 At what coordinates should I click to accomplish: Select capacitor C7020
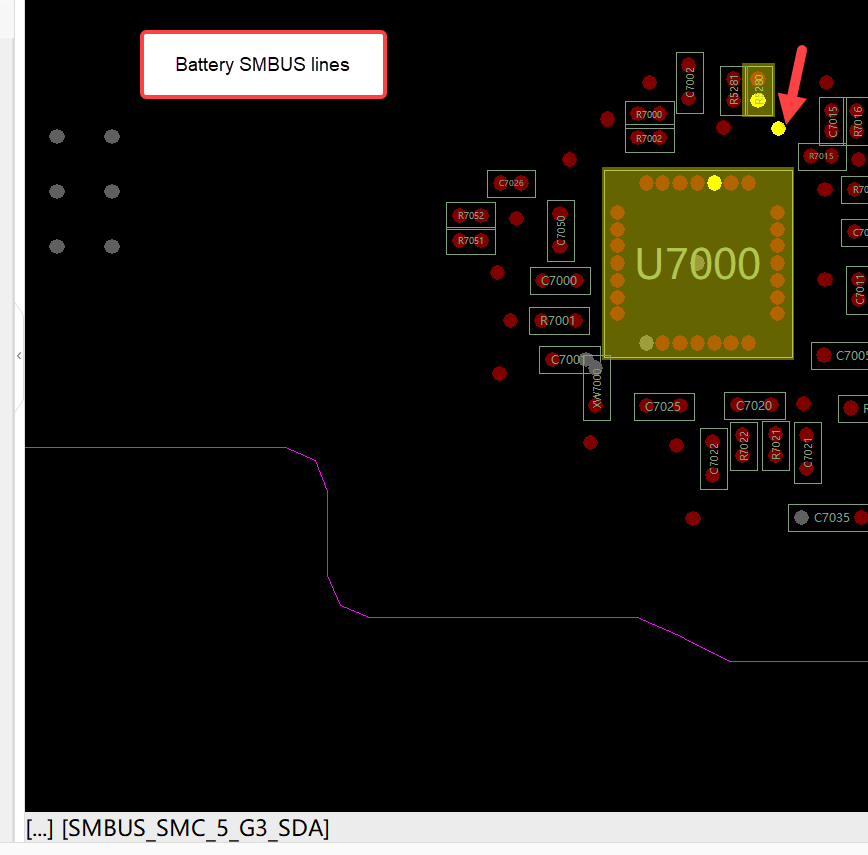click(x=755, y=406)
